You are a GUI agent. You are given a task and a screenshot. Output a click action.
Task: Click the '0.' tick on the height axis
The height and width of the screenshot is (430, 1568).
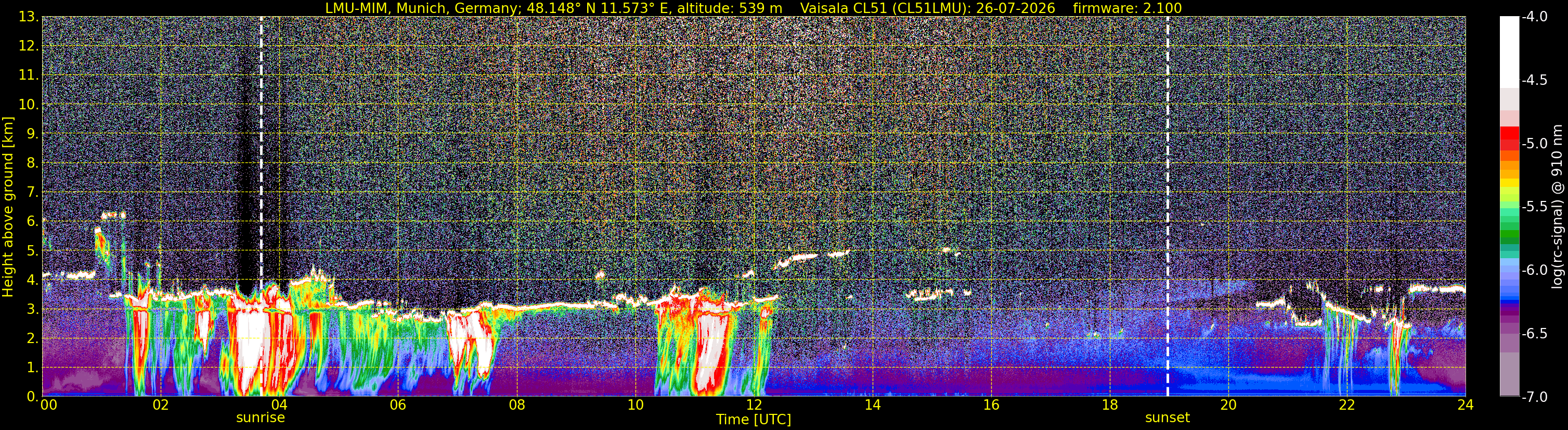click(33, 397)
